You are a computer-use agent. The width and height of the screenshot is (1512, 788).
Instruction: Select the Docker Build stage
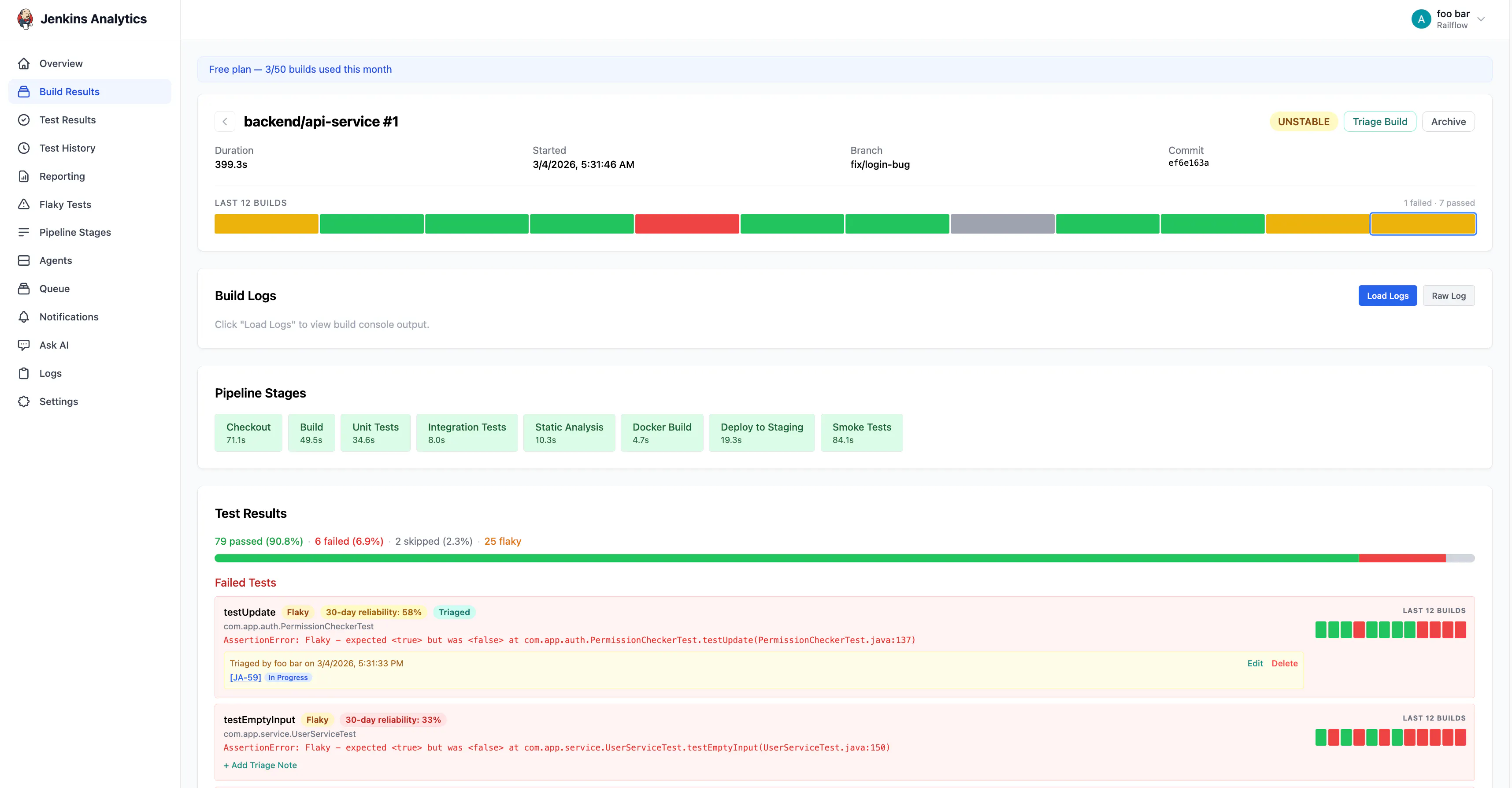point(662,433)
